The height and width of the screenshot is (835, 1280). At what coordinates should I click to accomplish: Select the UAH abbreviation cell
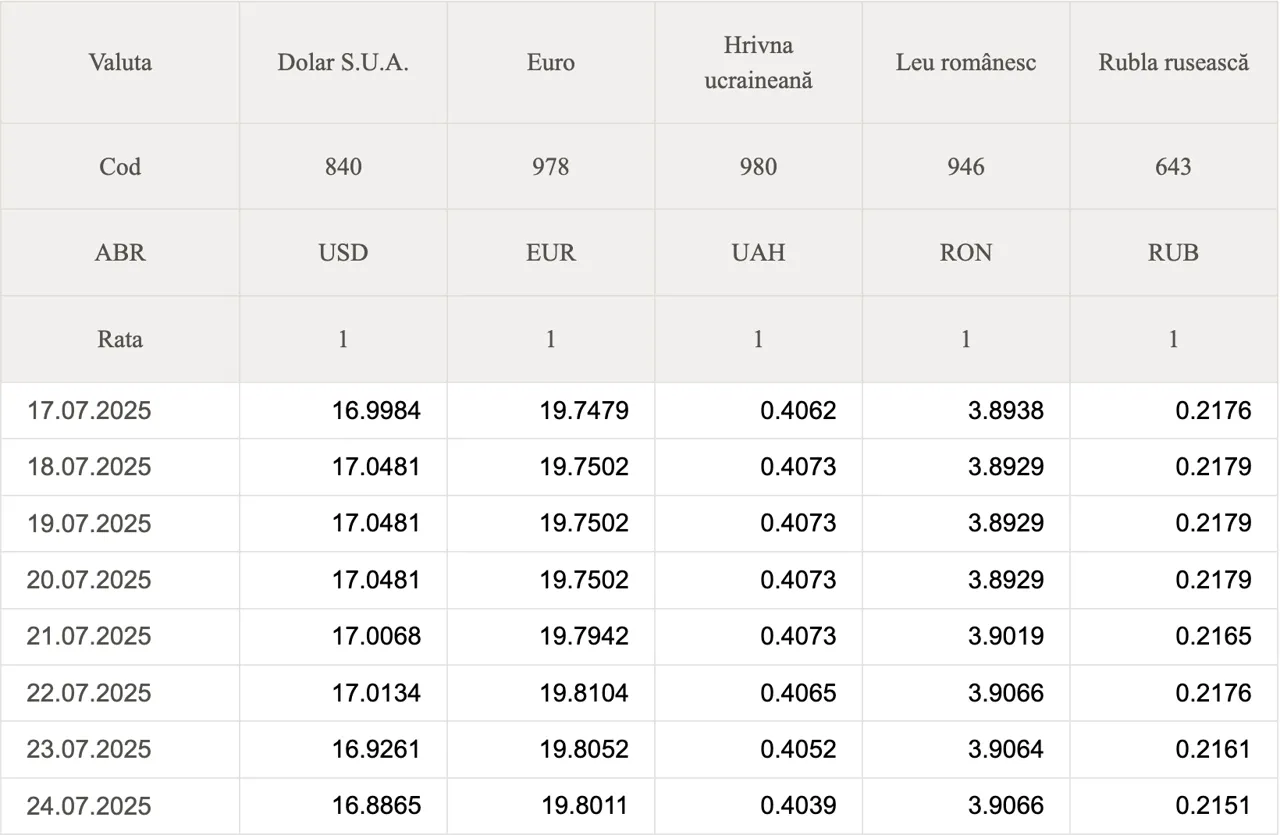[758, 252]
